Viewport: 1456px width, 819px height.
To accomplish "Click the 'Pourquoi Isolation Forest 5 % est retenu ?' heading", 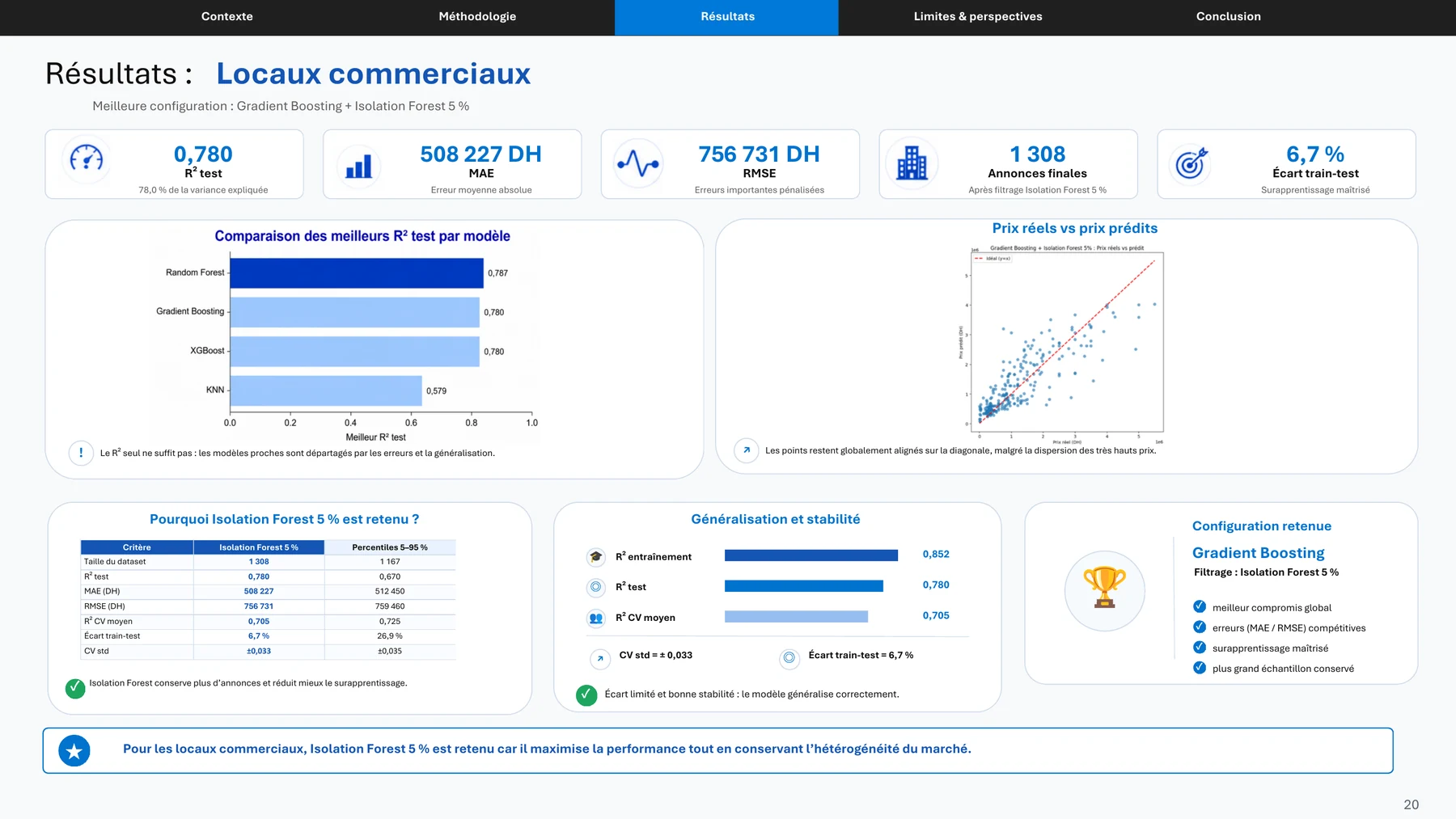I will [284, 520].
